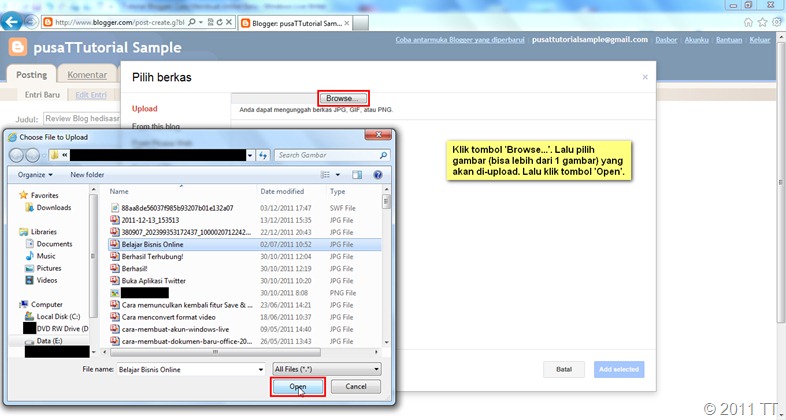Click the search magnifier in address bar

(191, 23)
